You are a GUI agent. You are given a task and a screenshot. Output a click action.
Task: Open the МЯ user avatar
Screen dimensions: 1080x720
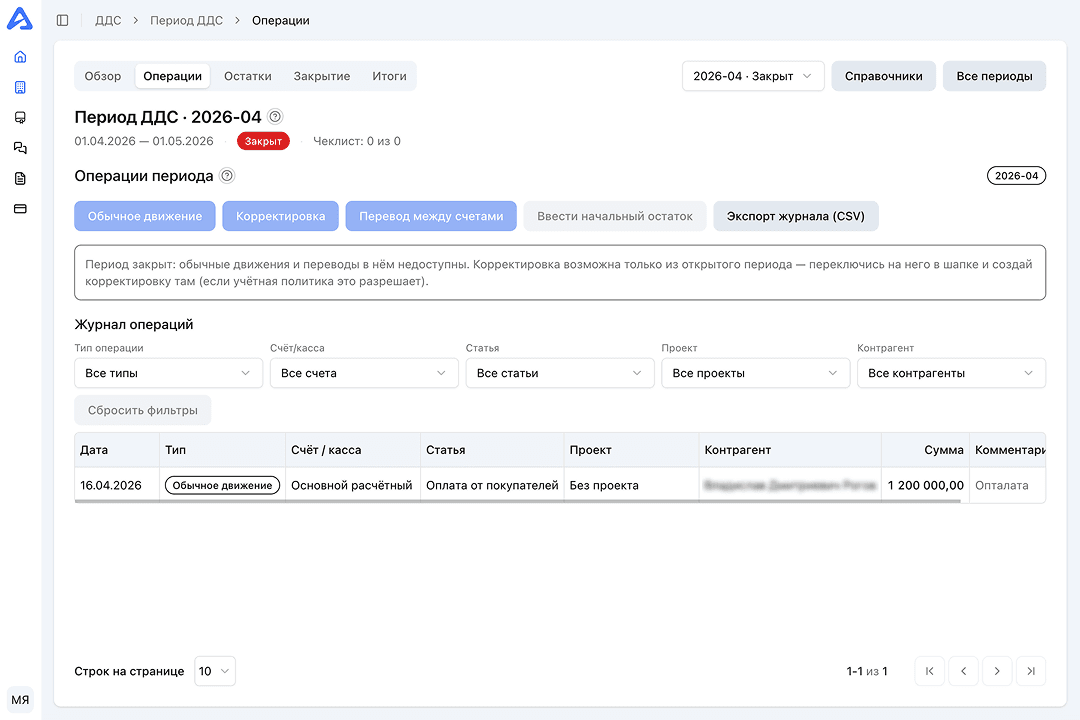coord(20,699)
